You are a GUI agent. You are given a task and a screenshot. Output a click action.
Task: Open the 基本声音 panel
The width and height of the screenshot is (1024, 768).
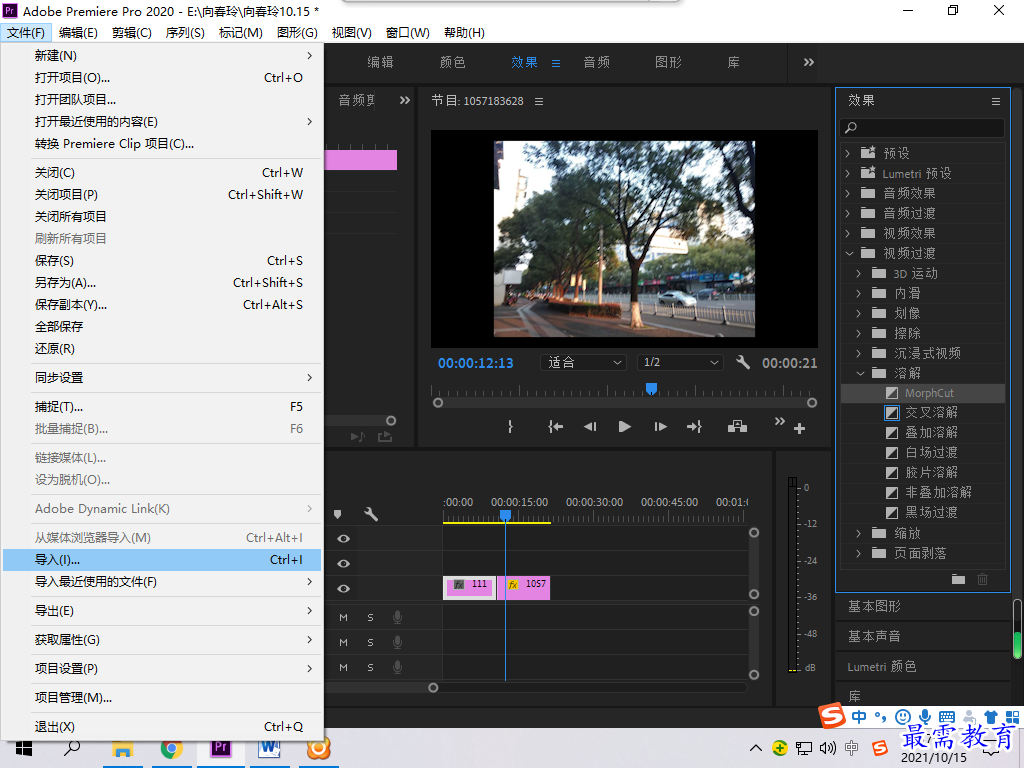point(874,636)
